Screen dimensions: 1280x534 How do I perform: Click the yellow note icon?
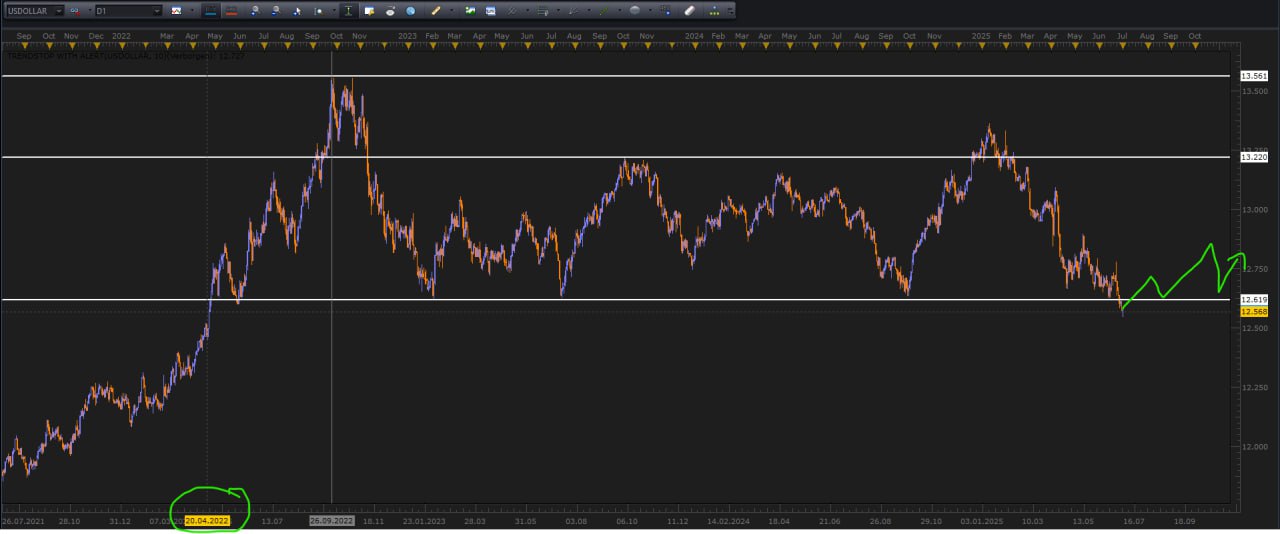pyautogui.click(x=369, y=11)
